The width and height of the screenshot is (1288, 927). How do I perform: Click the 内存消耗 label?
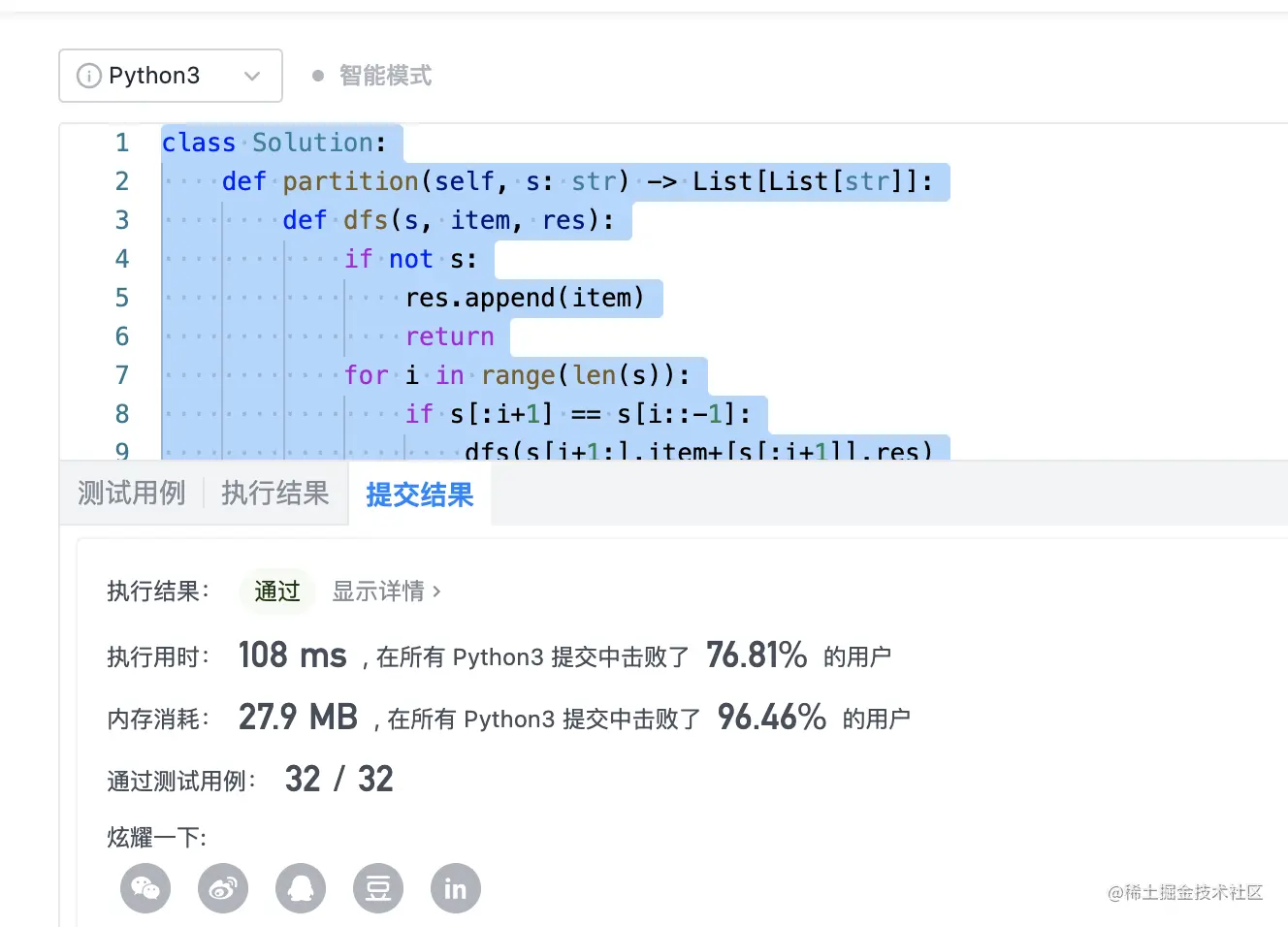(158, 719)
